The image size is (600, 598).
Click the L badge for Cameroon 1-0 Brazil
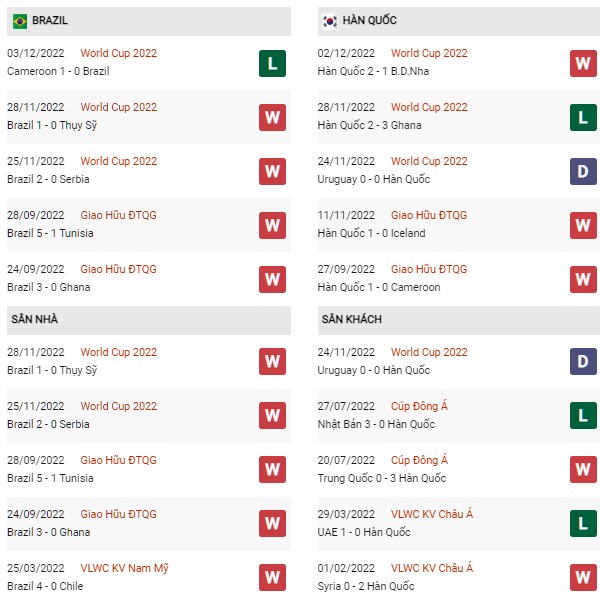click(x=272, y=64)
